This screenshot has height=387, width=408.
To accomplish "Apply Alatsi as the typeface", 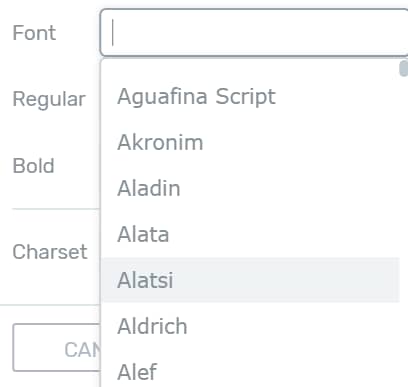I will [250, 280].
